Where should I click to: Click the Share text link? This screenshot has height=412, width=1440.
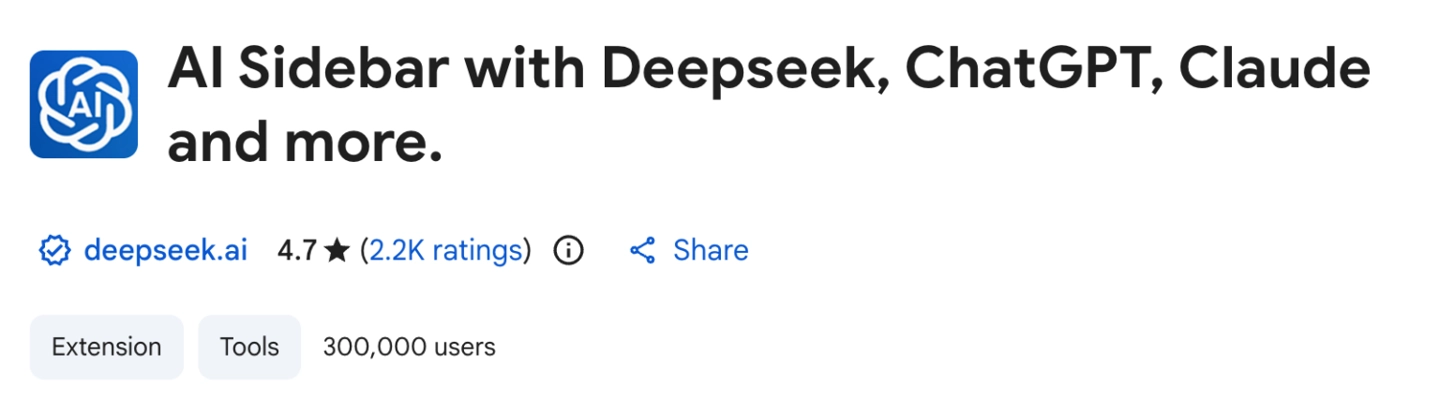710,250
